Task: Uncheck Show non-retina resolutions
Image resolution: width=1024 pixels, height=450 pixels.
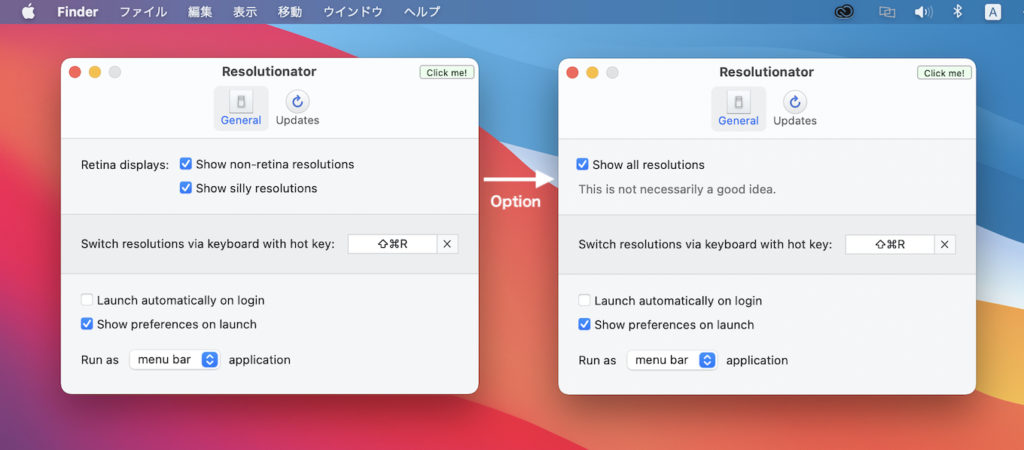Action: tap(186, 164)
